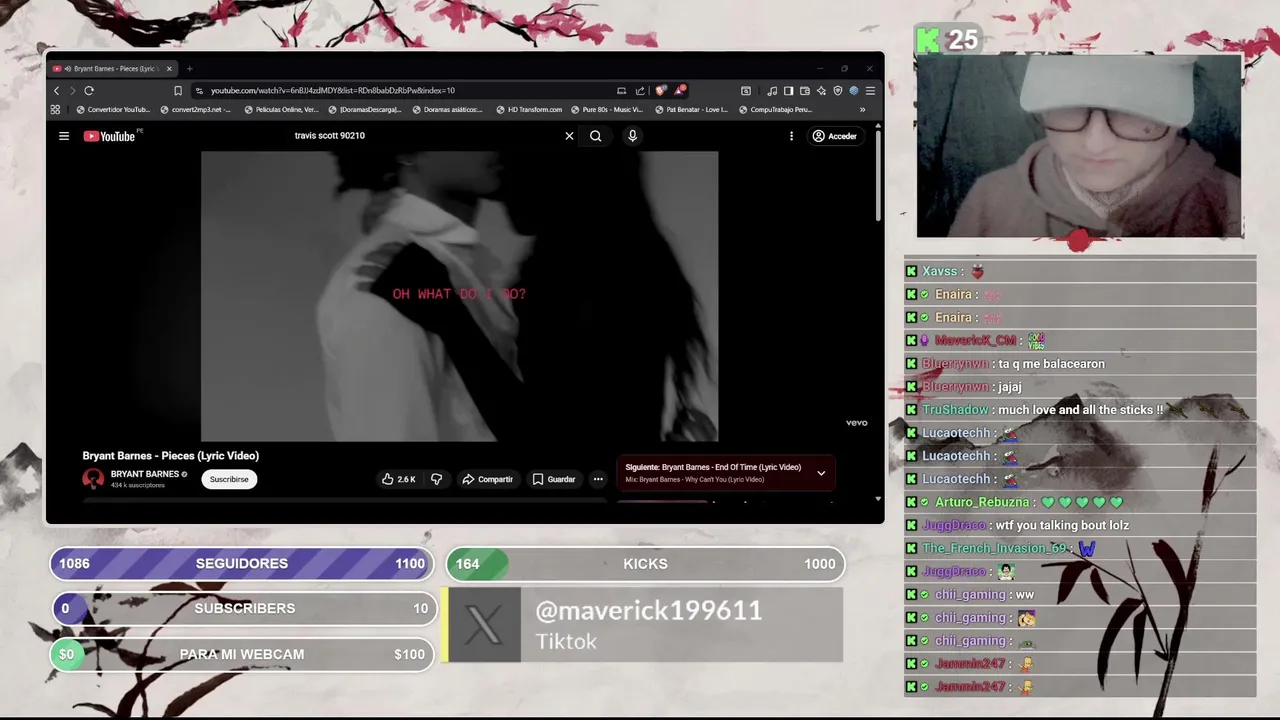
Task: Click the share icon in the address bar
Action: pos(640,90)
